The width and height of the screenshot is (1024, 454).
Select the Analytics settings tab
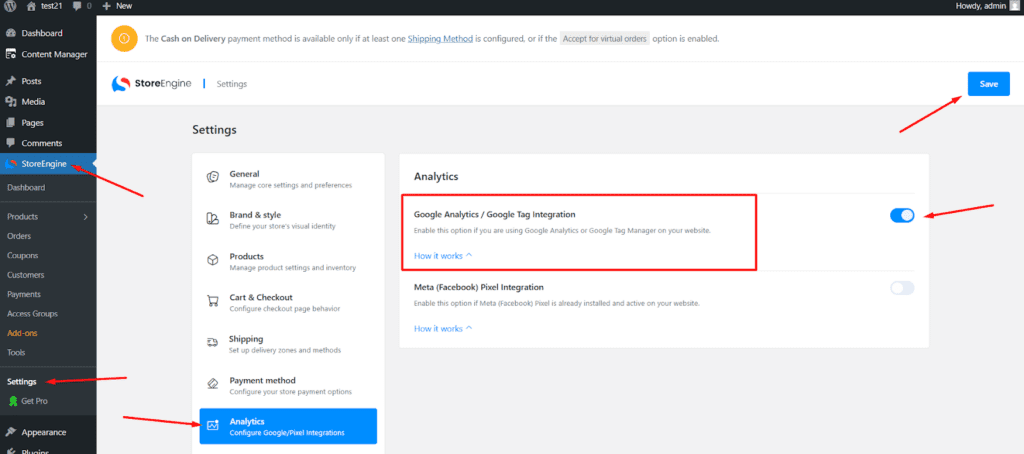pos(288,426)
